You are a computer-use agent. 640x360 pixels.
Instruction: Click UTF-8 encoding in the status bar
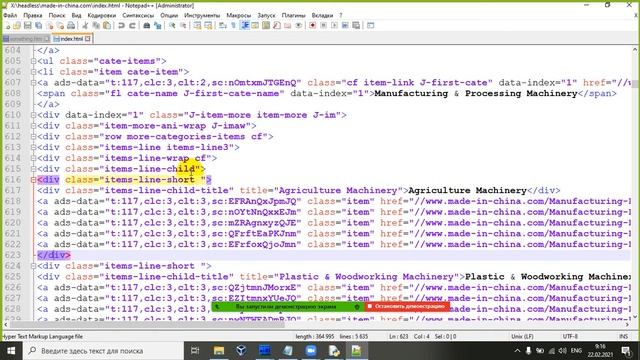pyautogui.click(x=570, y=336)
